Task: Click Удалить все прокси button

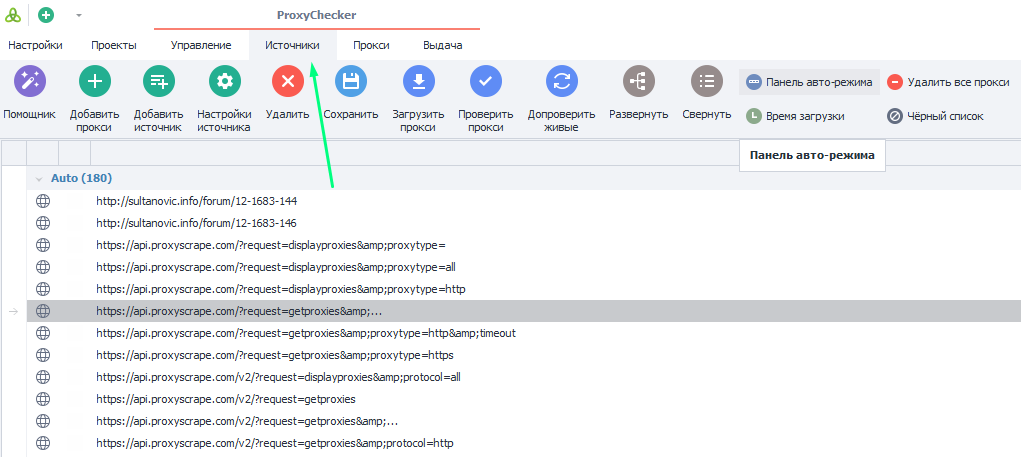Action: click(949, 82)
